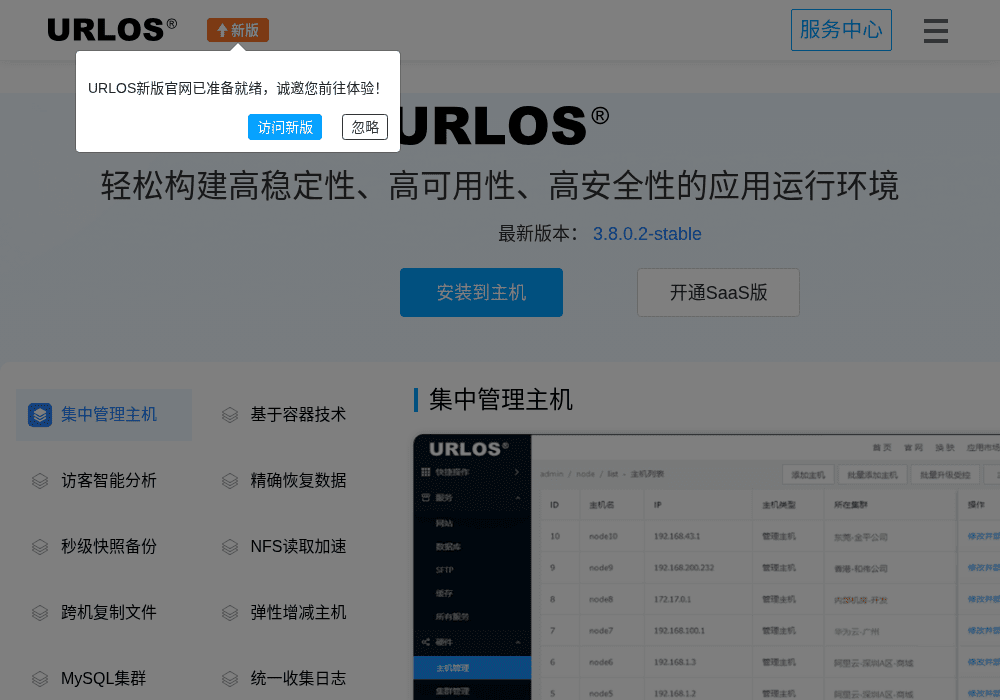Click the orange 新版 upgrade badge
Image resolution: width=1000 pixels, height=700 pixels.
pyautogui.click(x=238, y=30)
